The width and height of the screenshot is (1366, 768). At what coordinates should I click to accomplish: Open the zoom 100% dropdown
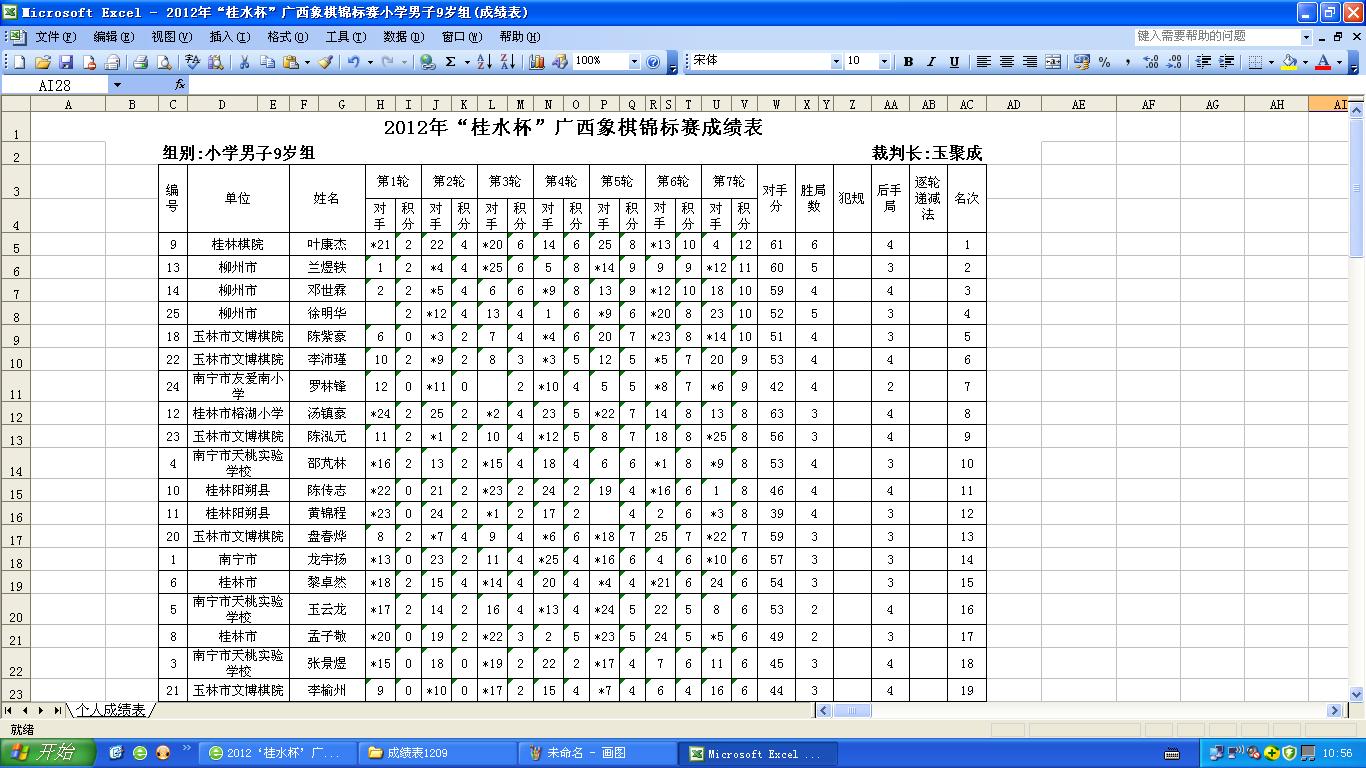[x=634, y=61]
